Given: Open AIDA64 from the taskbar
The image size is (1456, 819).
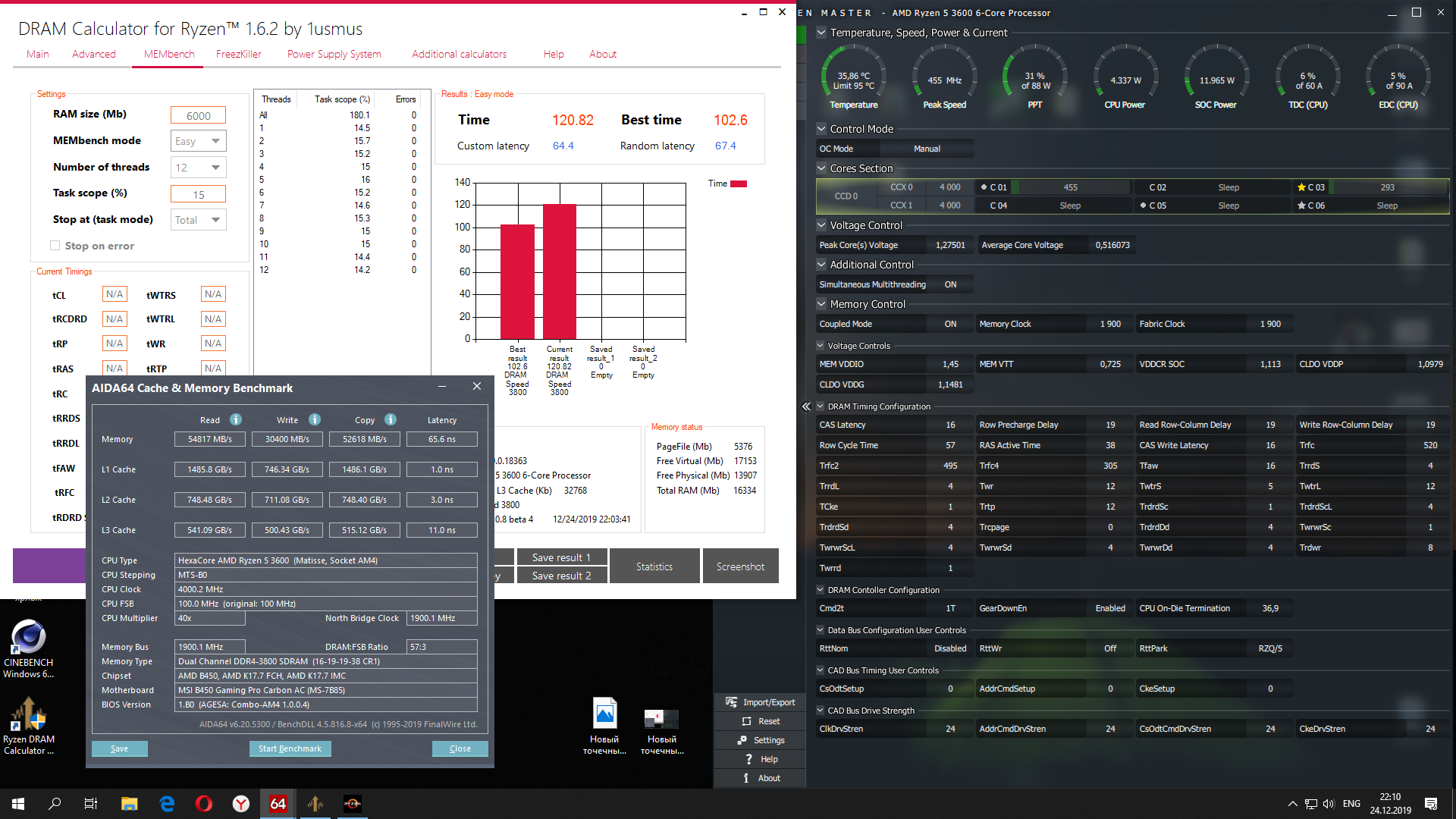Looking at the screenshot, I should tap(278, 804).
